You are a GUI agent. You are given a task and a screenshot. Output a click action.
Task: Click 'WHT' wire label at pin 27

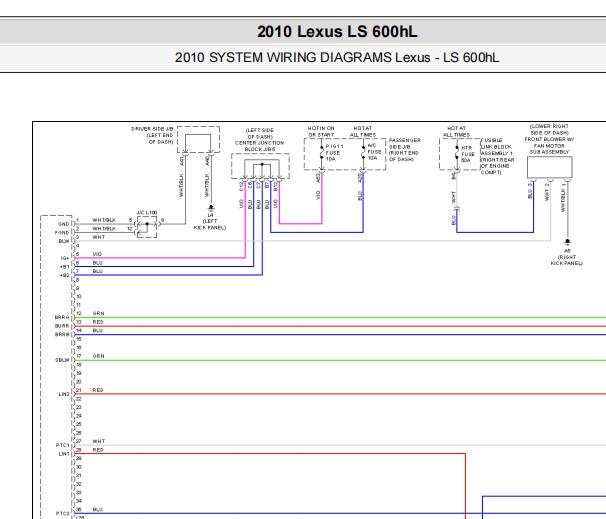[99, 441]
